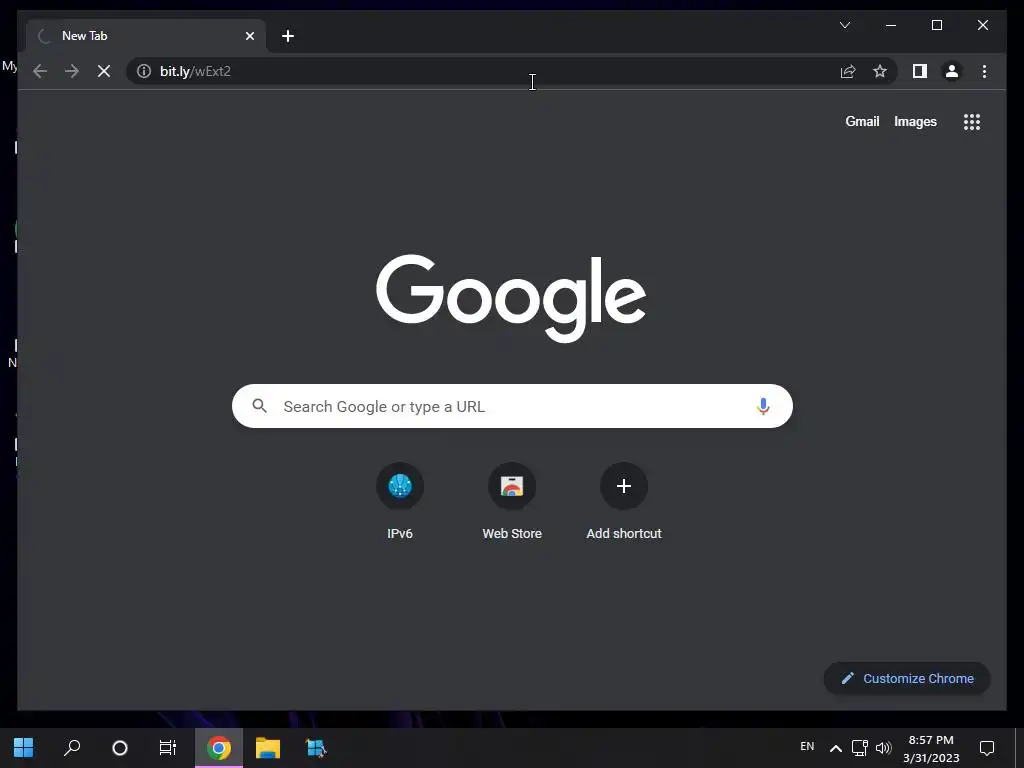Focus the Search Google or type a URL box

[x=512, y=406]
